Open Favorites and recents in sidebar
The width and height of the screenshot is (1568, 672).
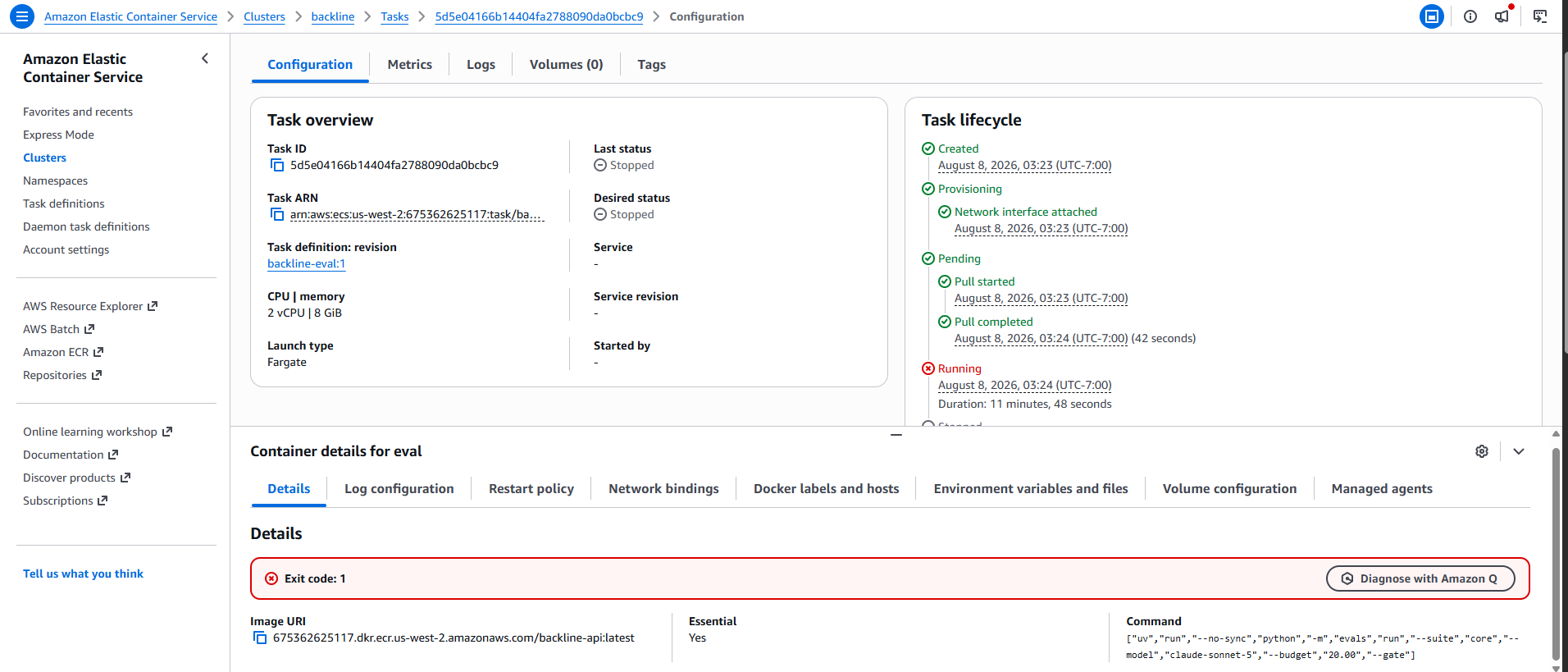pos(78,112)
